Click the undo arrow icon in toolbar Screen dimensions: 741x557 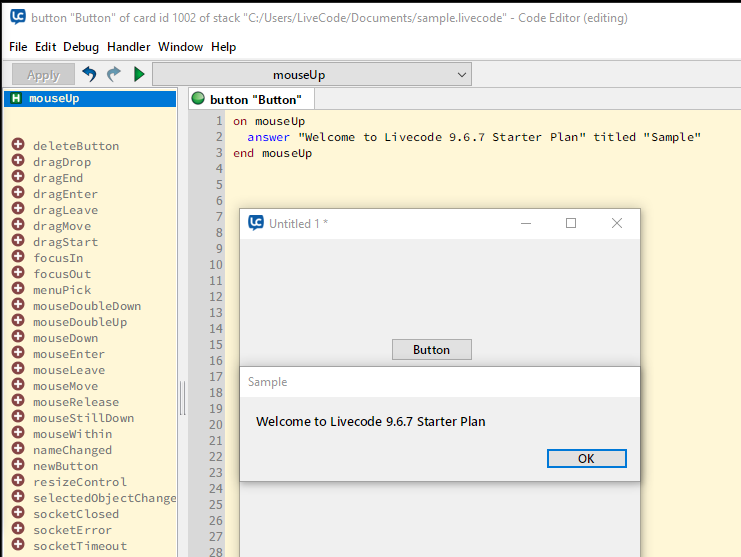pos(90,75)
